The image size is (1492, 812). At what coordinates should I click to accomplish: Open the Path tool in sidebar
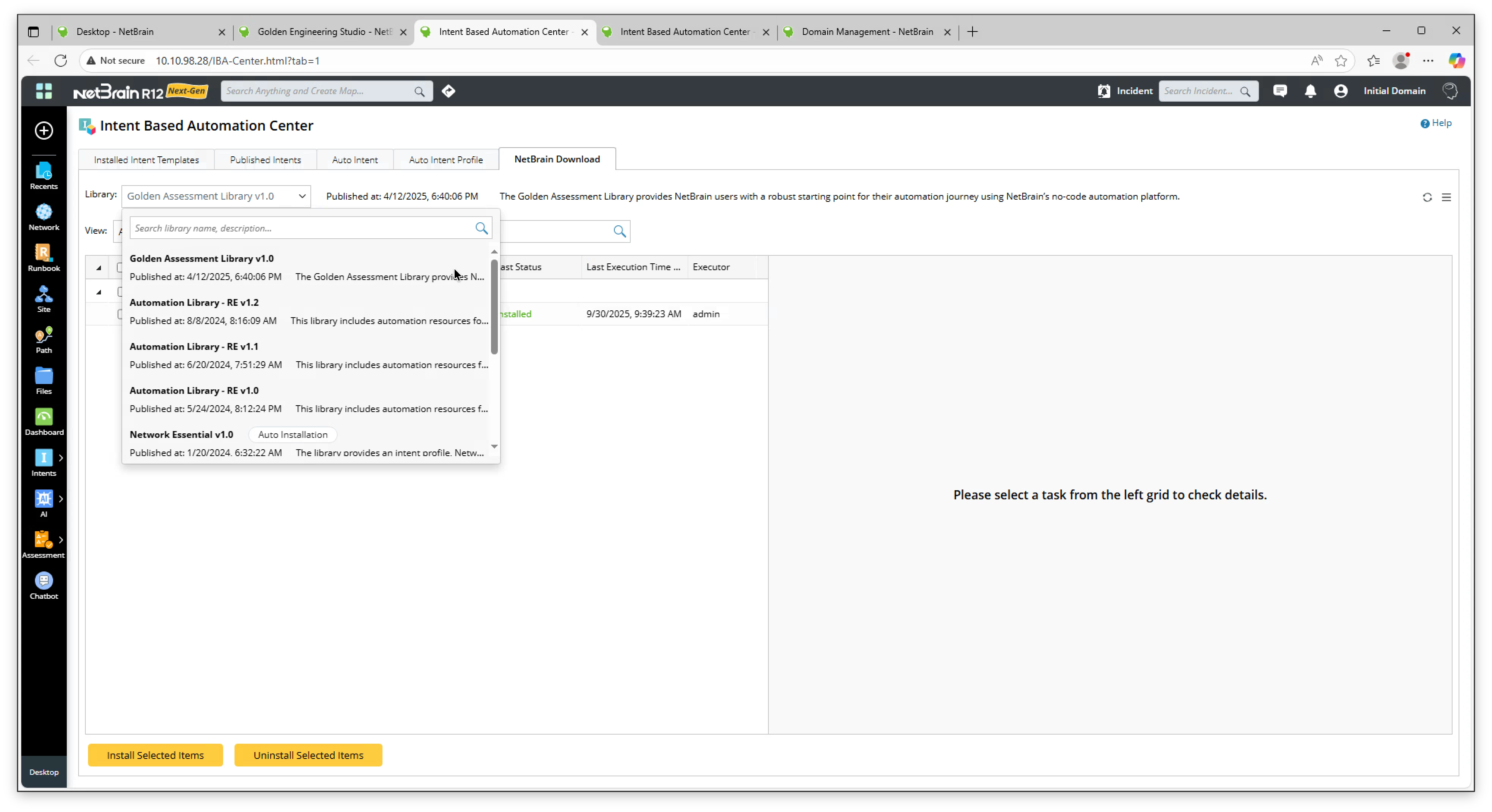[43, 339]
